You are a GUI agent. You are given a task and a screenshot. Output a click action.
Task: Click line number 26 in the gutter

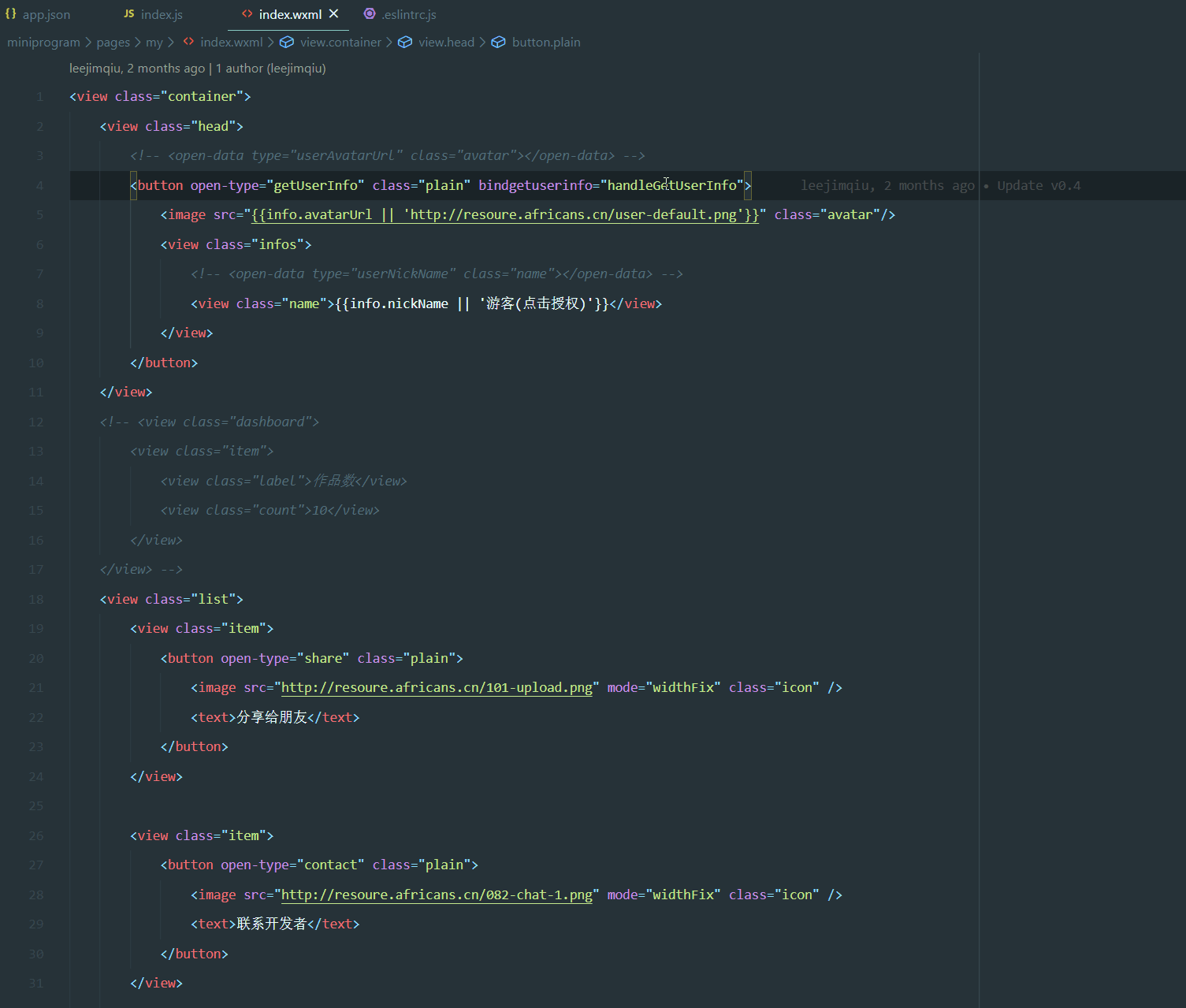pyautogui.click(x=36, y=836)
